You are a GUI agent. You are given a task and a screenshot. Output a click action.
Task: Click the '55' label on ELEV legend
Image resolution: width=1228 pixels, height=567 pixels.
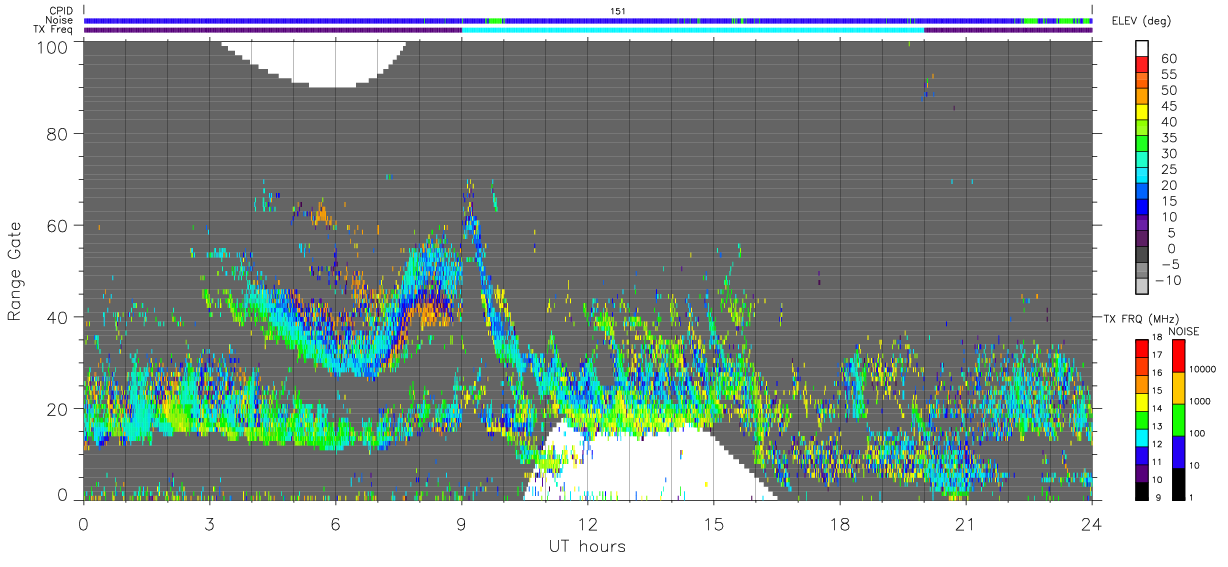tap(1167, 74)
